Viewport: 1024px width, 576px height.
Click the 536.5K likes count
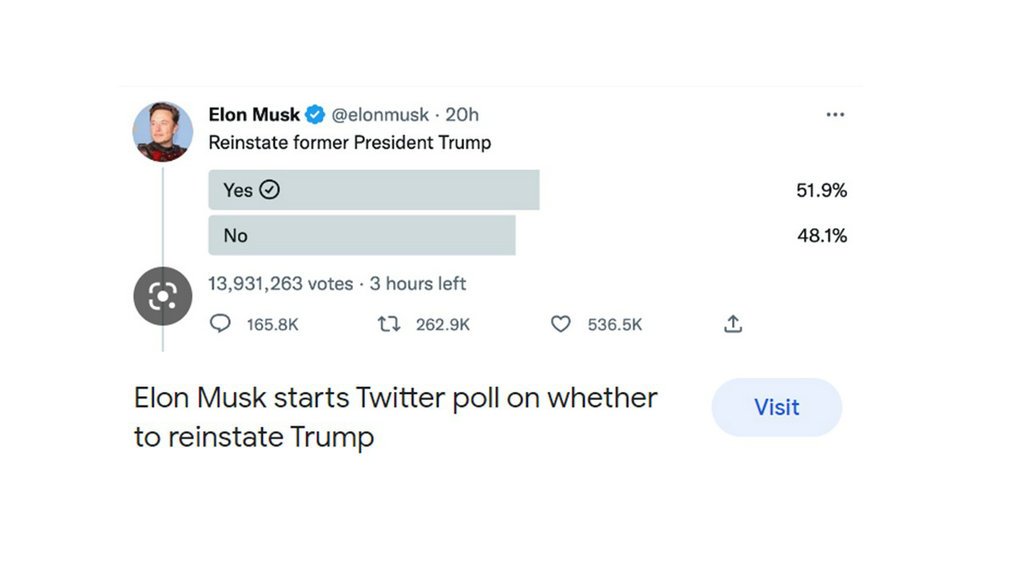pos(614,325)
